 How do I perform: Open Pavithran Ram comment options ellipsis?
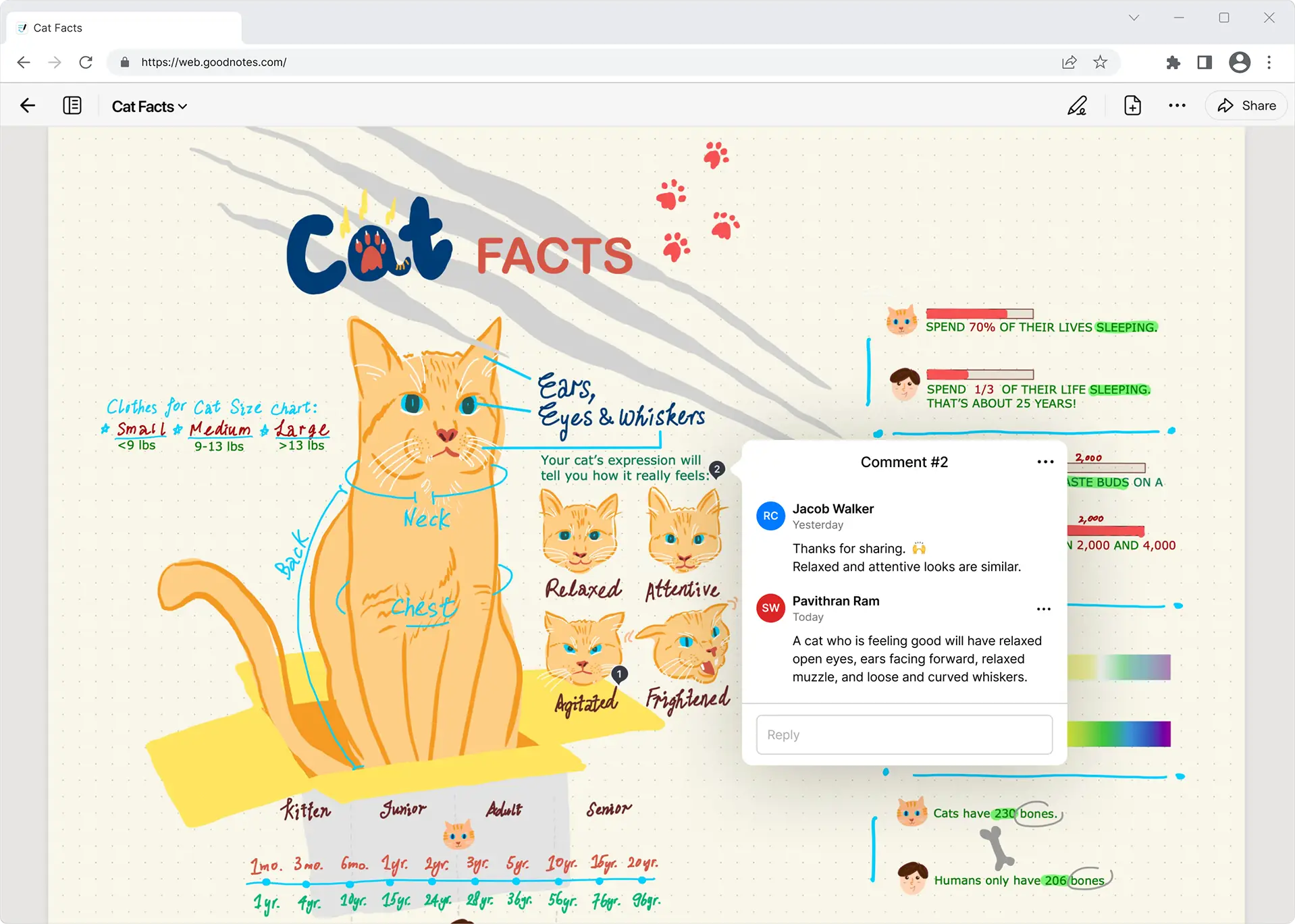[x=1044, y=609]
